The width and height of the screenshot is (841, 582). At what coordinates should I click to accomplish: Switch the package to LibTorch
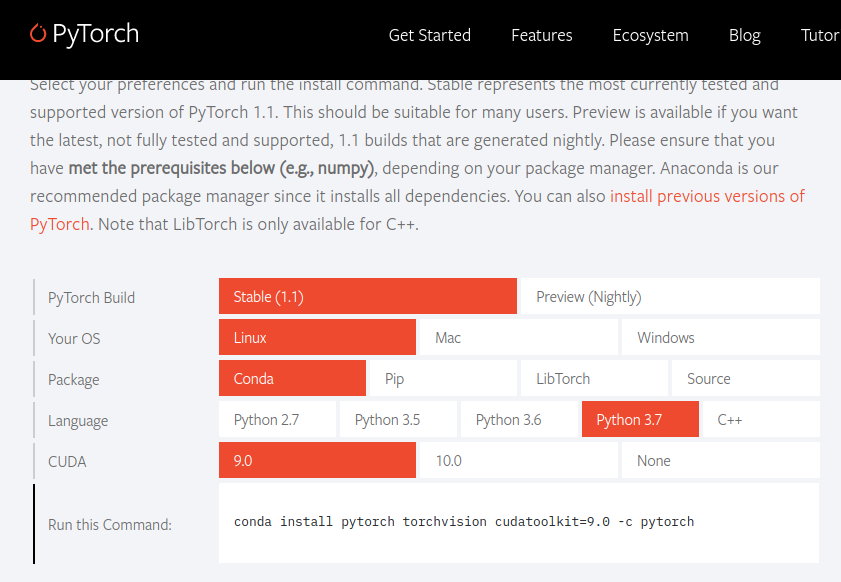[593, 378]
